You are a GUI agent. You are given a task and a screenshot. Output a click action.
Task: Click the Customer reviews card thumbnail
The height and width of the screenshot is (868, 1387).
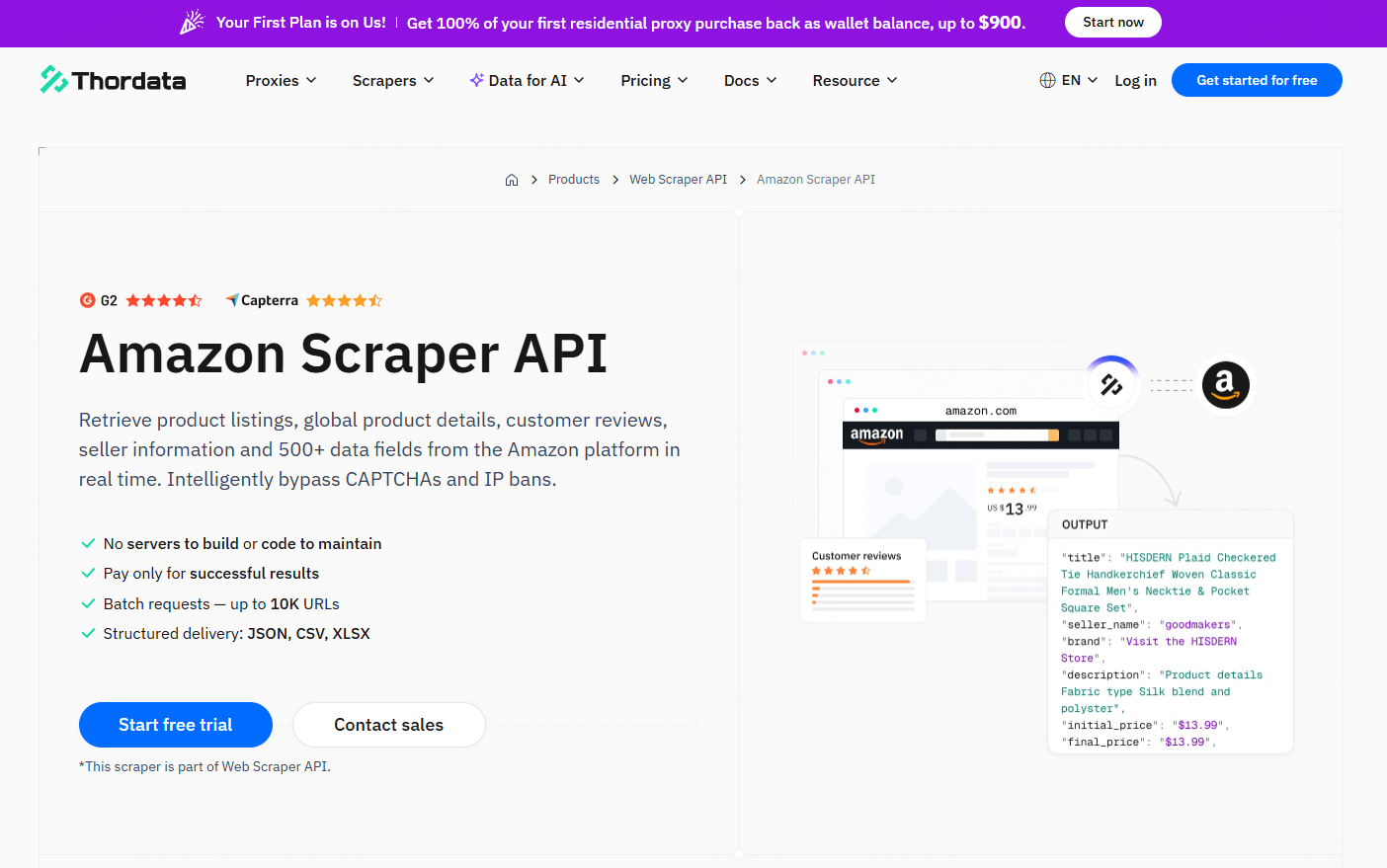pyautogui.click(x=862, y=581)
